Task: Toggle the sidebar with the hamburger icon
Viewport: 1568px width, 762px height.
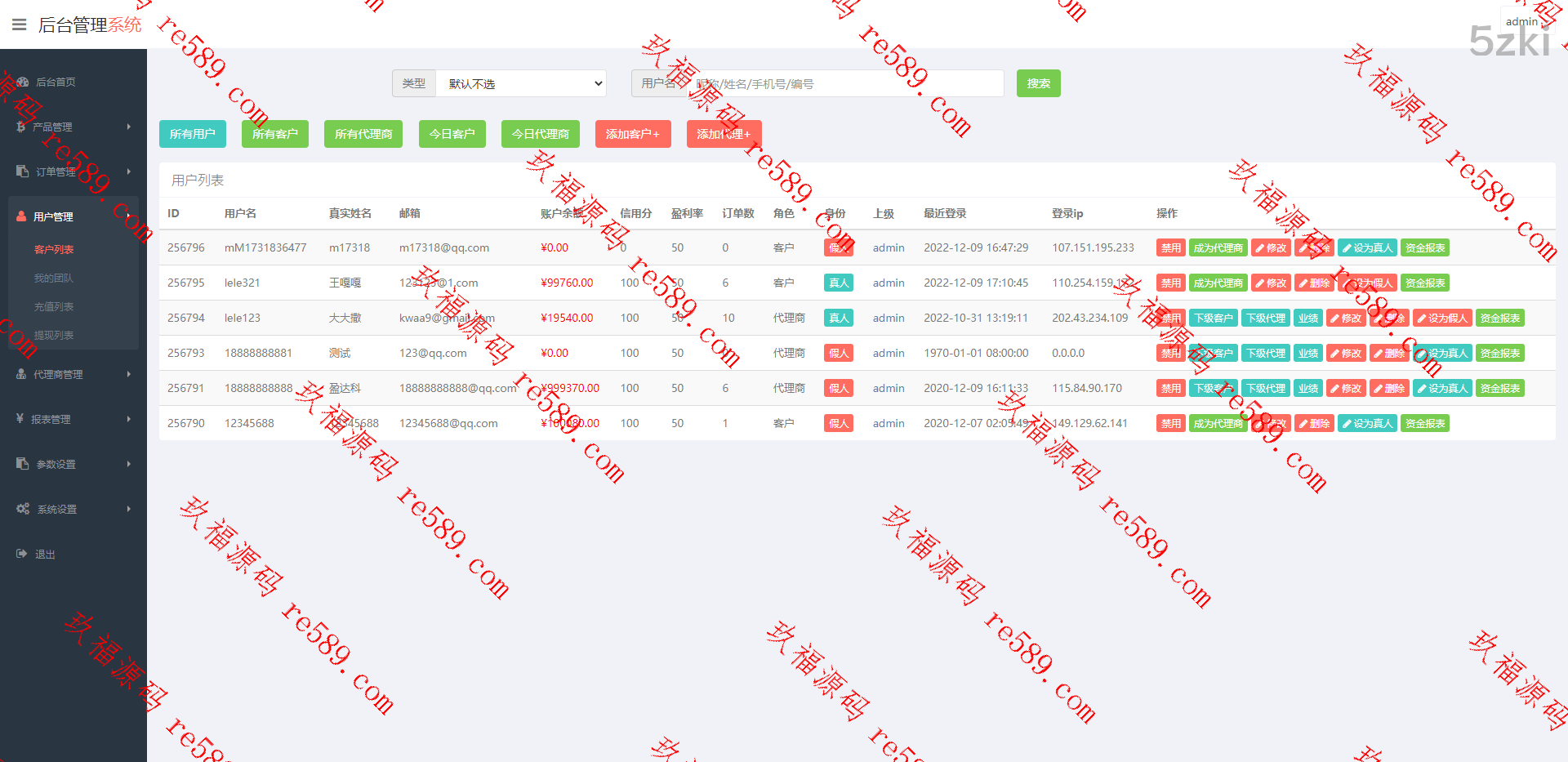Action: (x=20, y=25)
